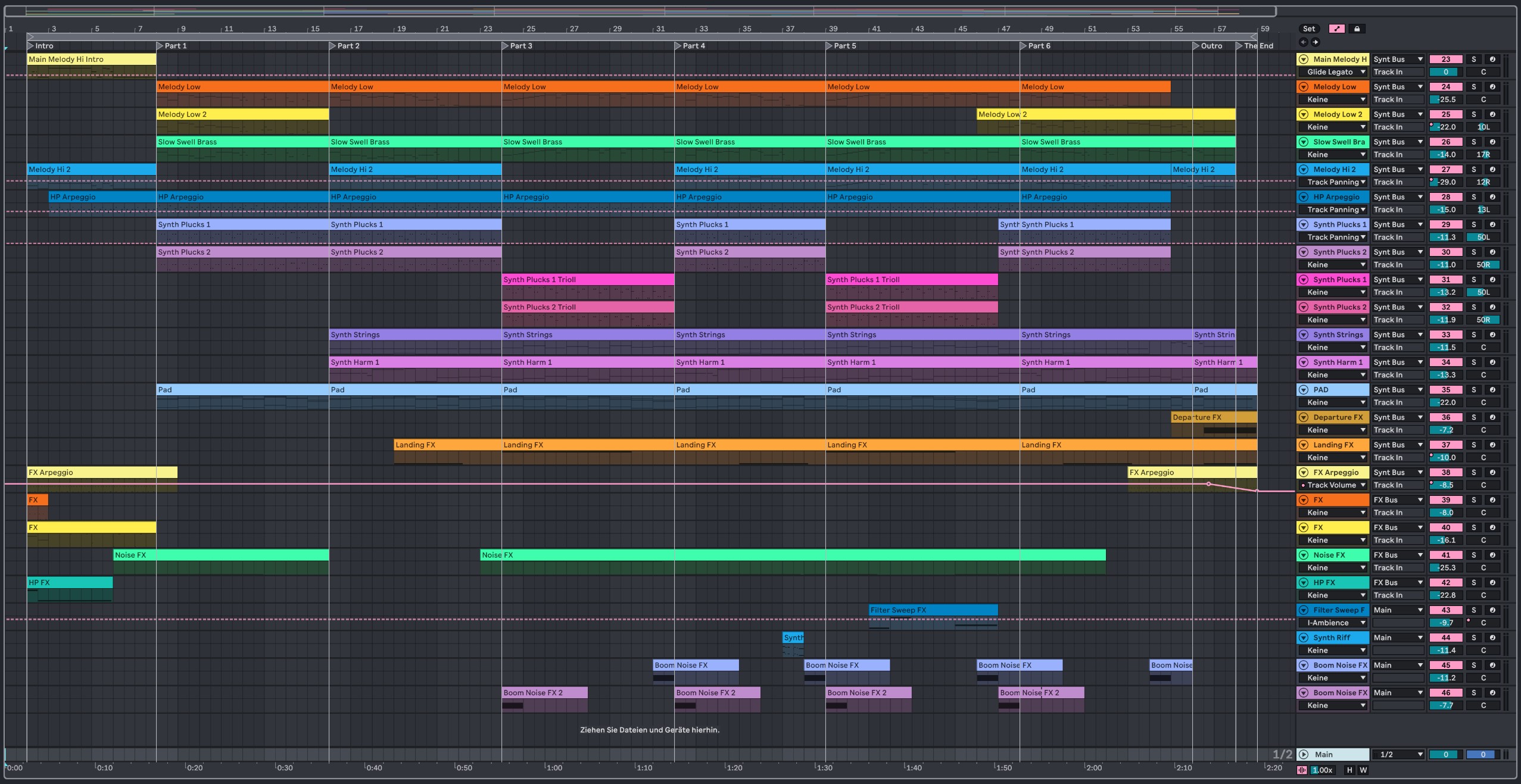Toggle track activator 33 for Synth Strings

pyautogui.click(x=1445, y=335)
